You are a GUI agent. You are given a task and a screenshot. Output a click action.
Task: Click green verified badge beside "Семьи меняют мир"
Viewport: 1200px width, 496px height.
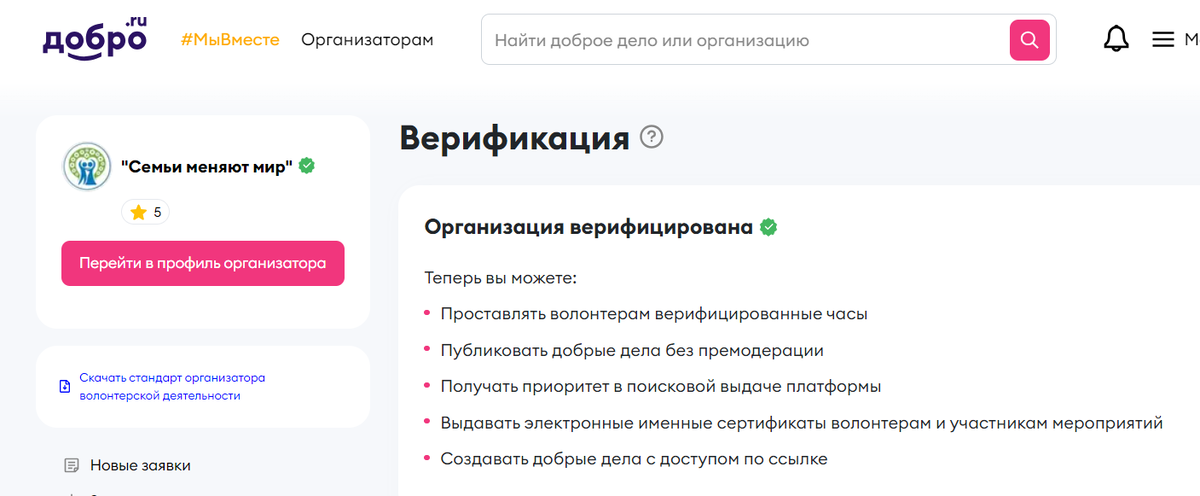[x=307, y=166]
